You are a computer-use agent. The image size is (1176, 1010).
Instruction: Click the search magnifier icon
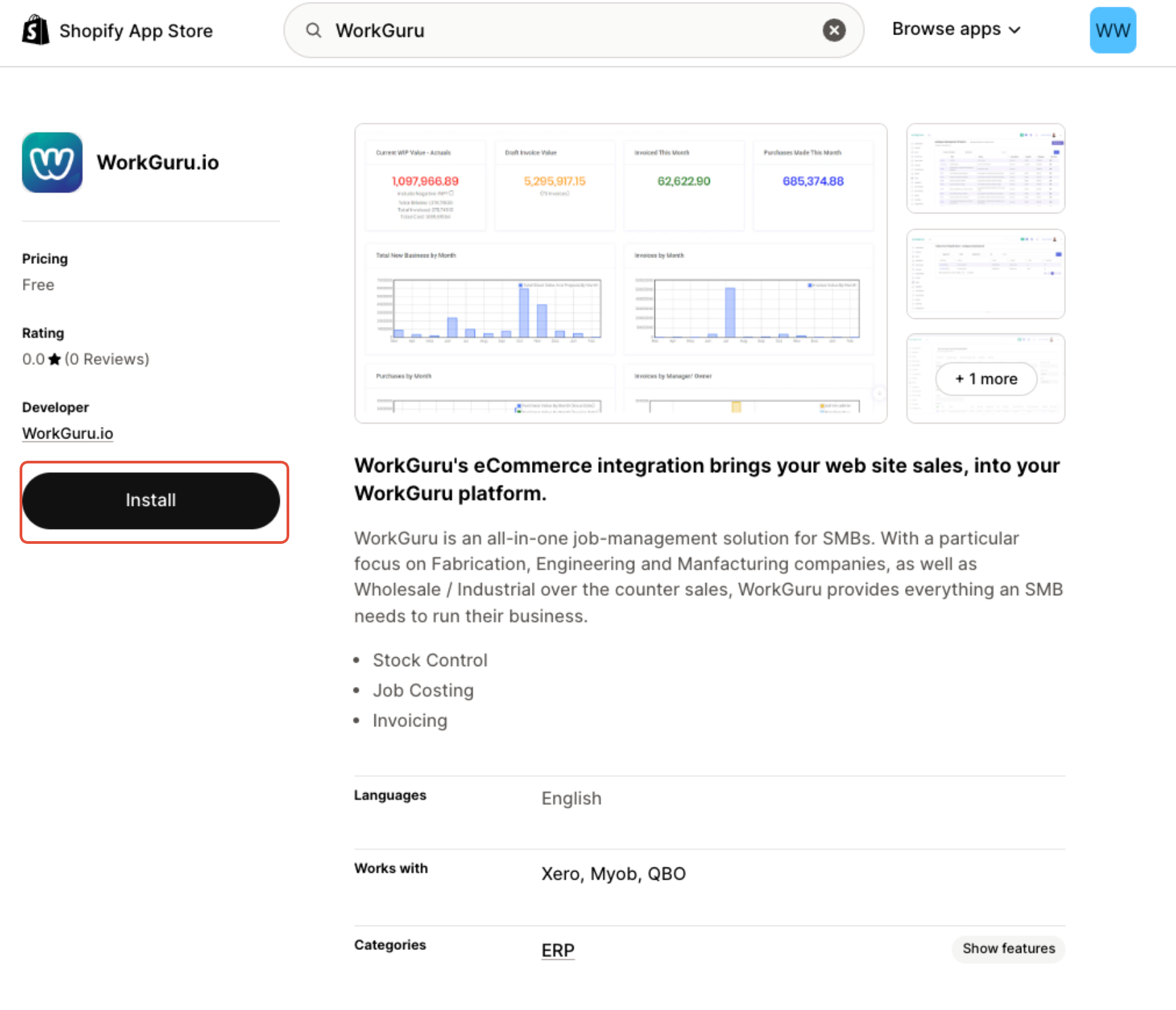pyautogui.click(x=314, y=30)
